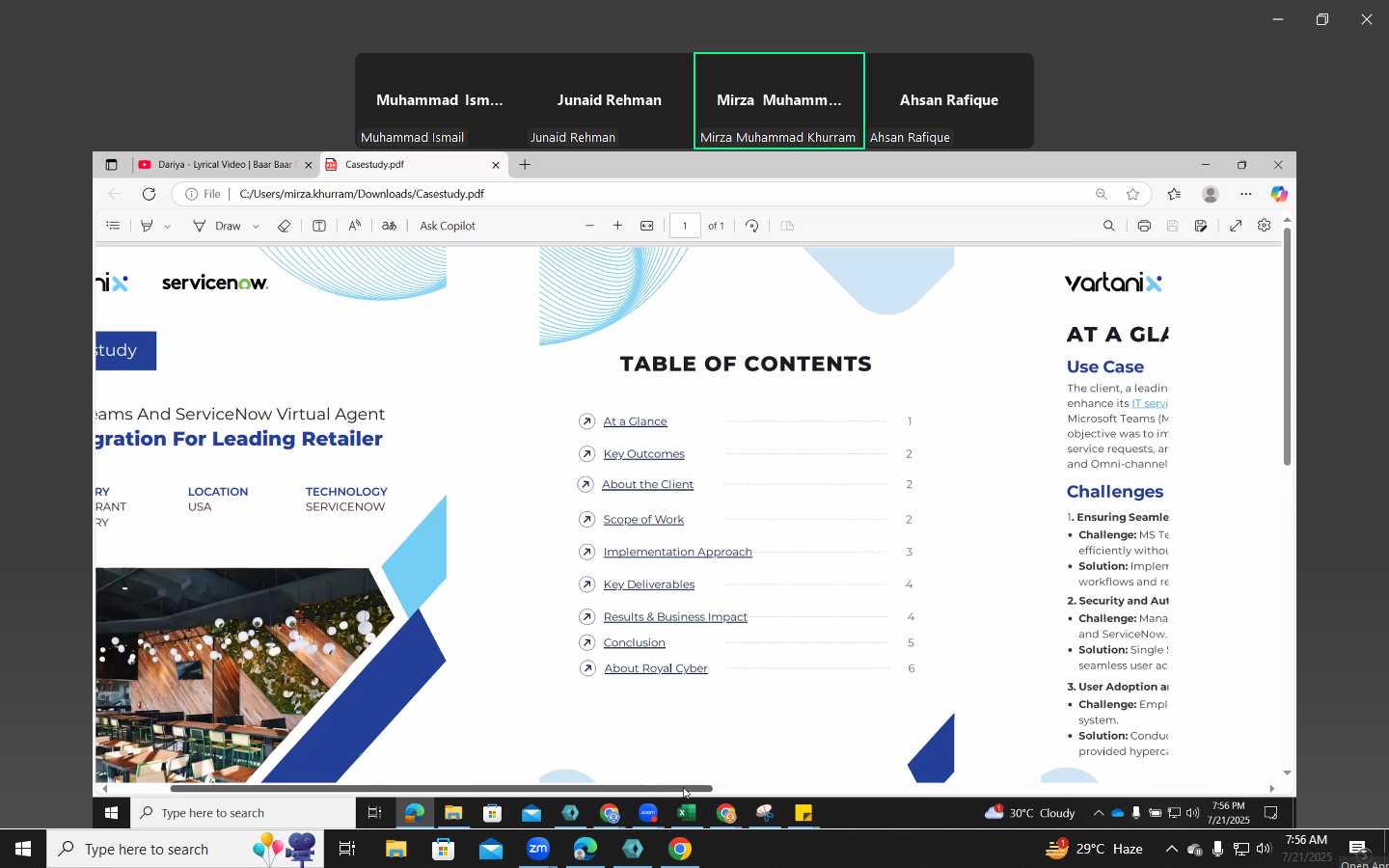Screen dimensions: 1389x868
Task: Add this page to favorites star
Action: (1132, 194)
